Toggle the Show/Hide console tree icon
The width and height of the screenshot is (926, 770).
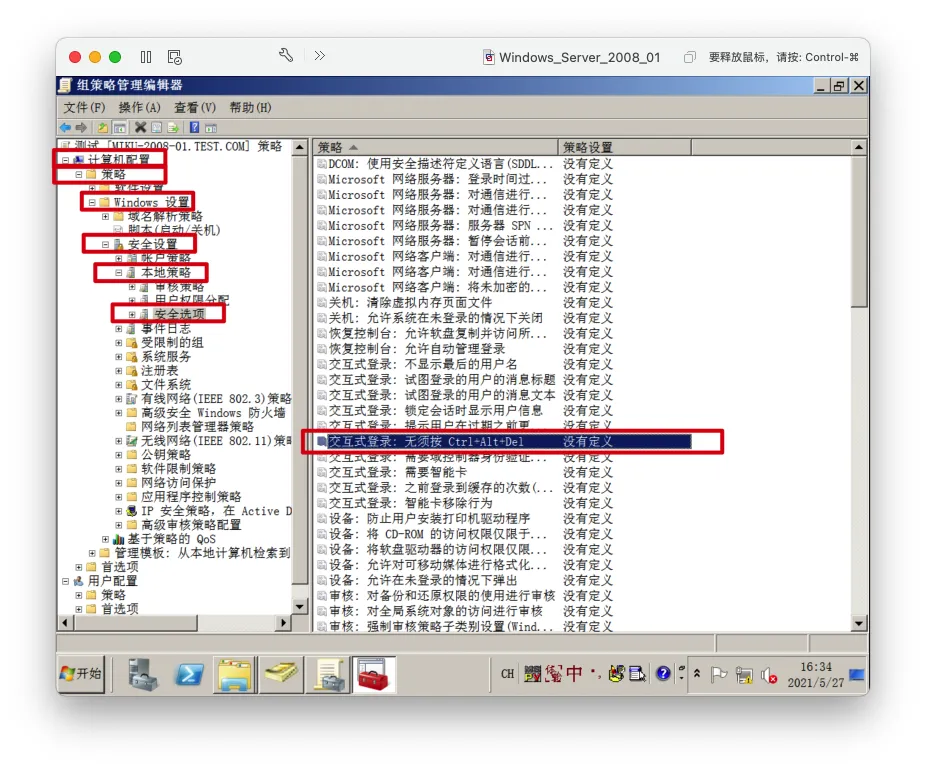[x=120, y=128]
